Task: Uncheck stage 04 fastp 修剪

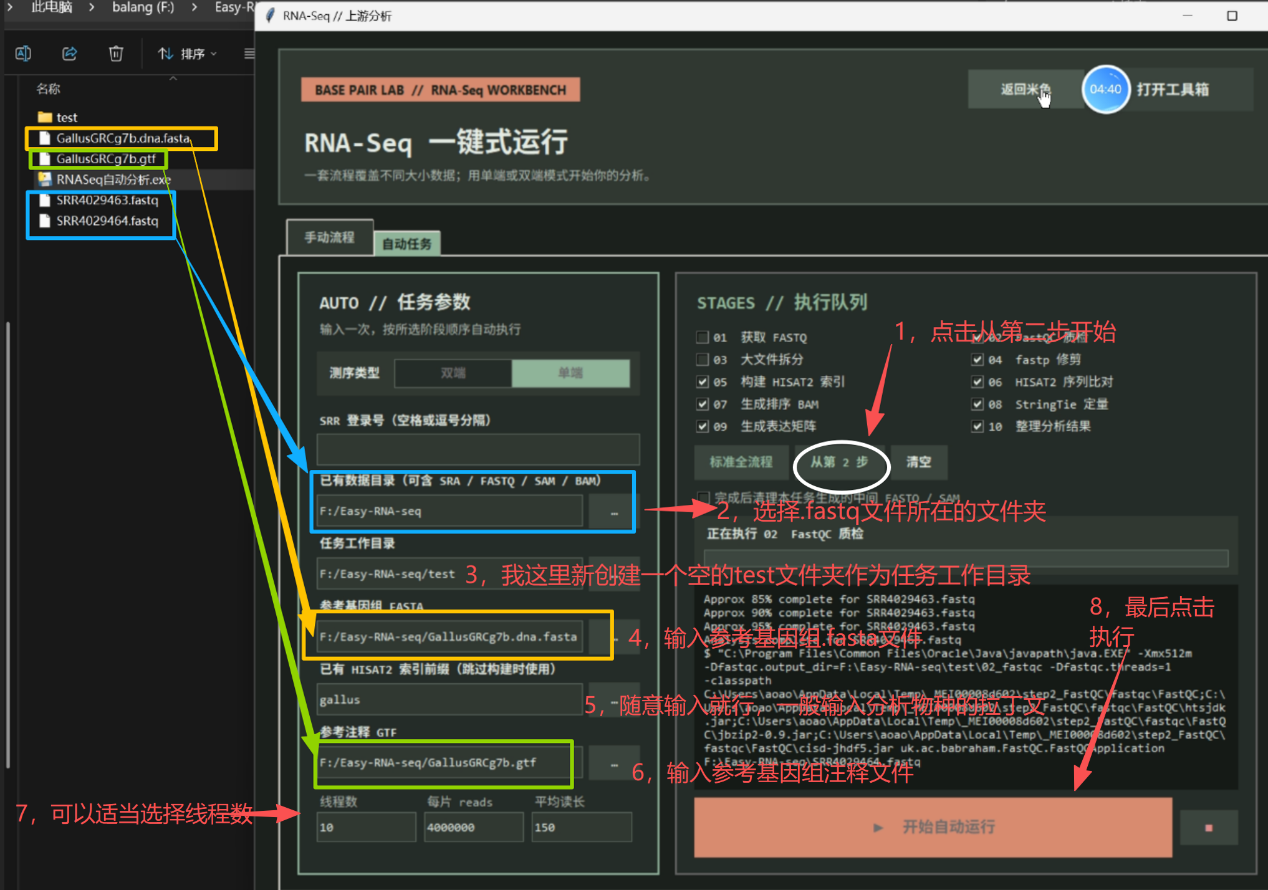Action: 977,359
